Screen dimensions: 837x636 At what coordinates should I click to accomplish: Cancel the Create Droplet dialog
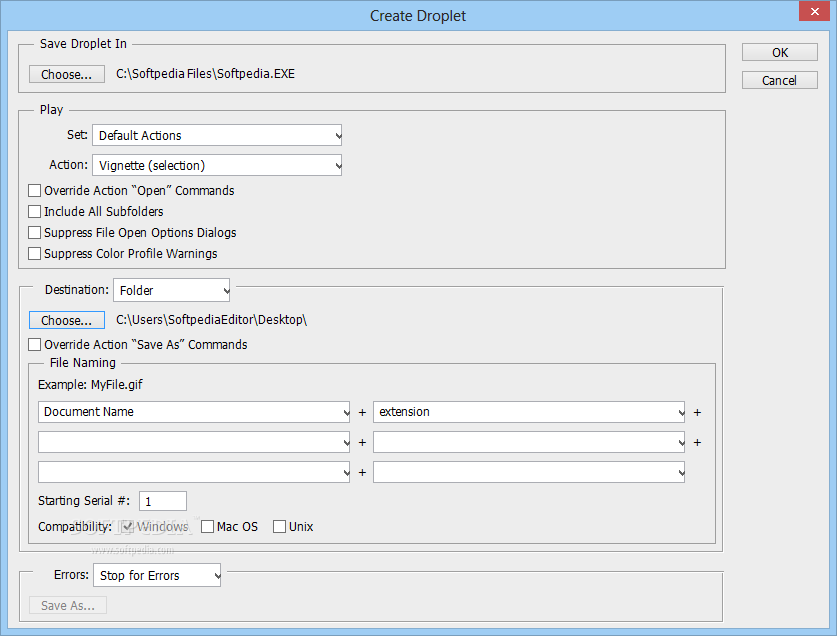779,80
